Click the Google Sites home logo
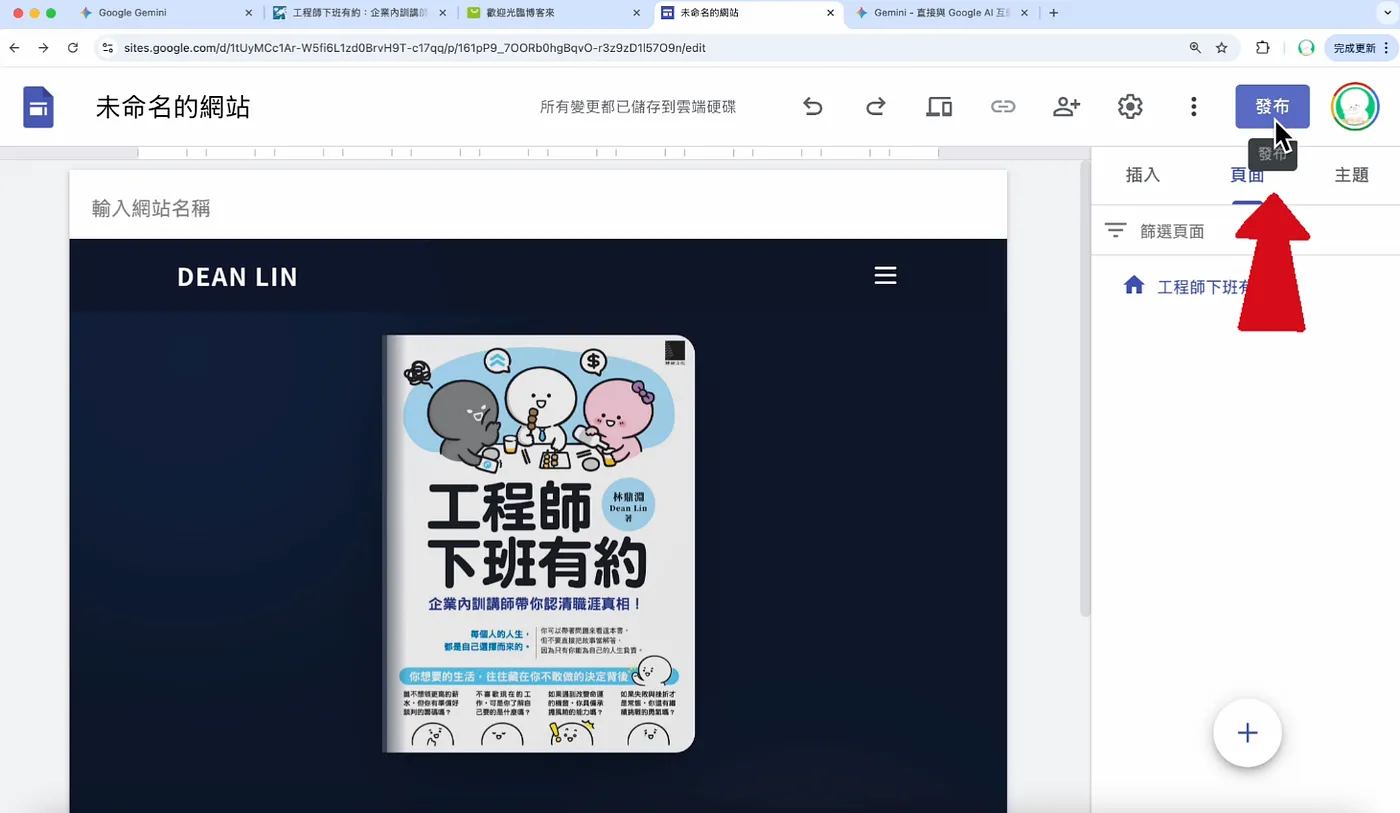 [39, 107]
